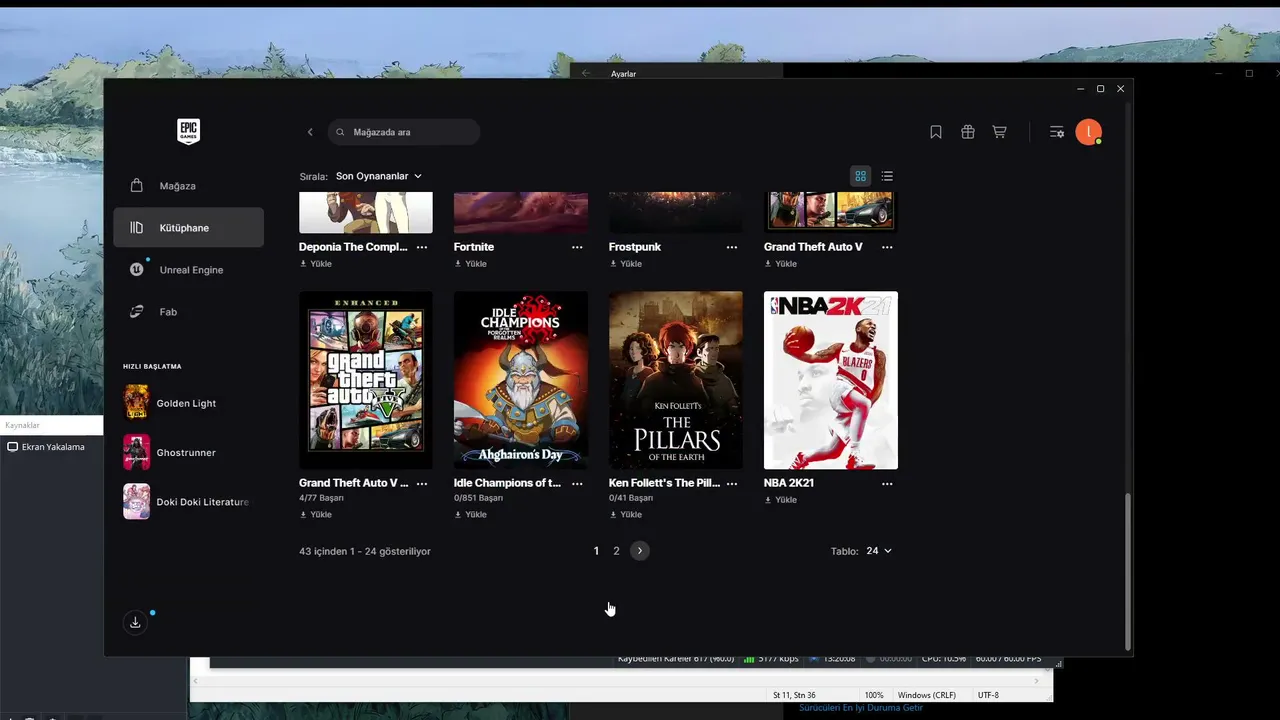Install Frostpunk via Yükle
1280x720 pixels.
(x=625, y=264)
